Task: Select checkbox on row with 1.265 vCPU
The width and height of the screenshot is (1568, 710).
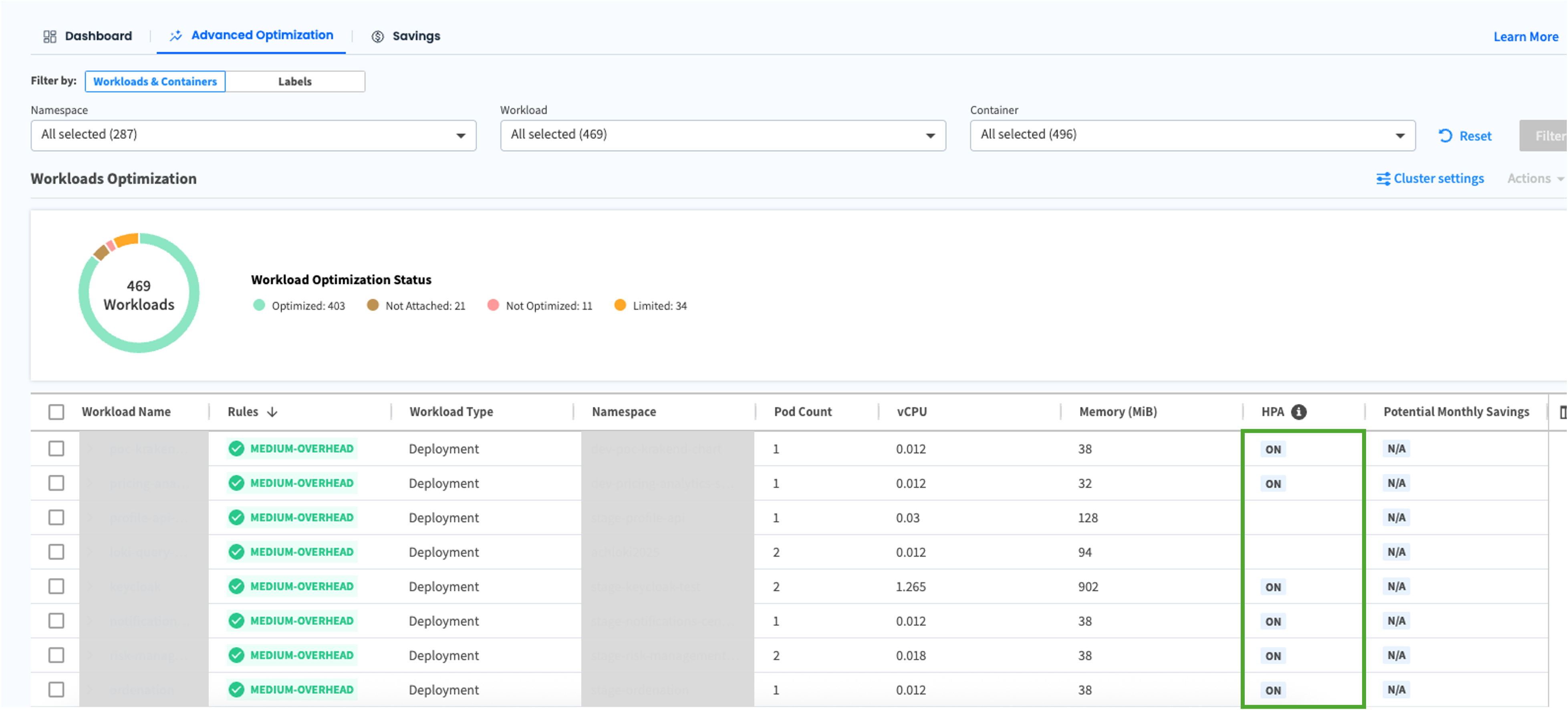Action: point(56,587)
